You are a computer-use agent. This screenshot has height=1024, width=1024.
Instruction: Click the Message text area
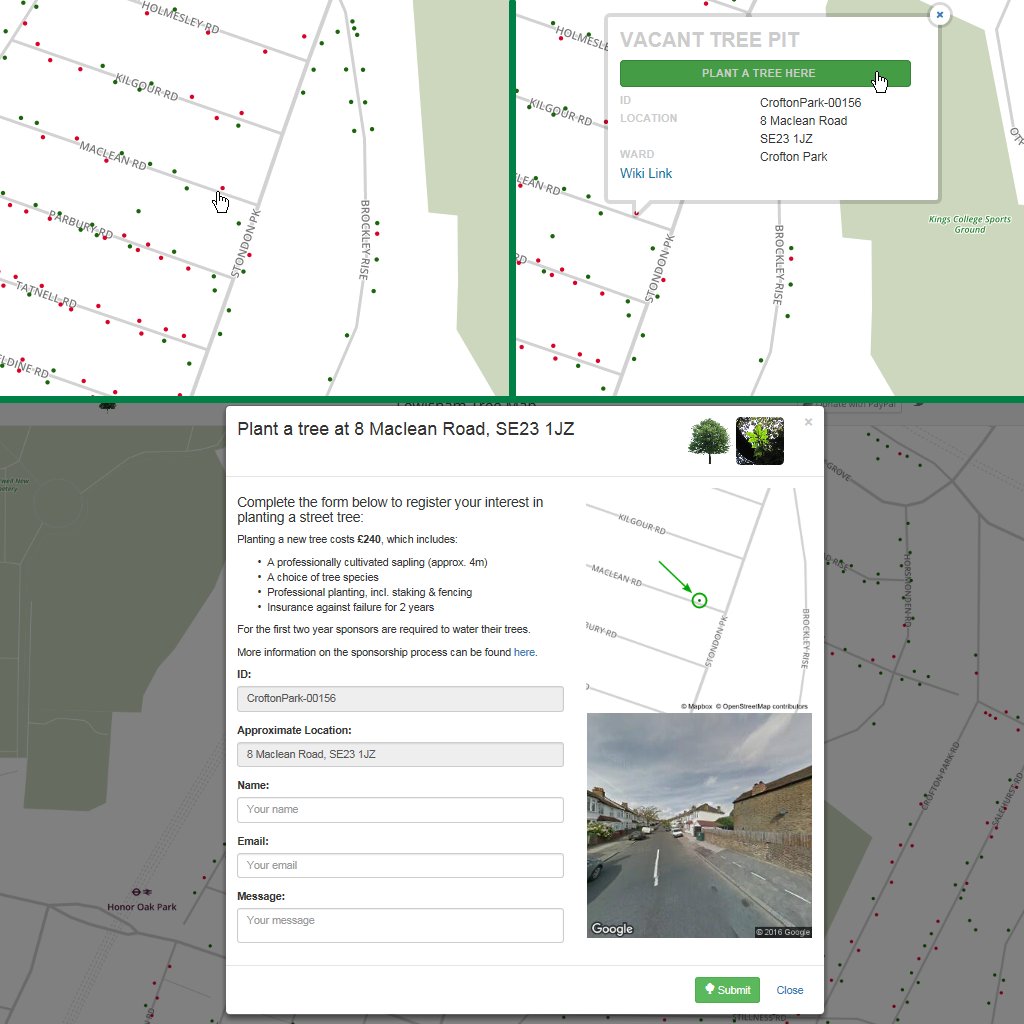[400, 925]
